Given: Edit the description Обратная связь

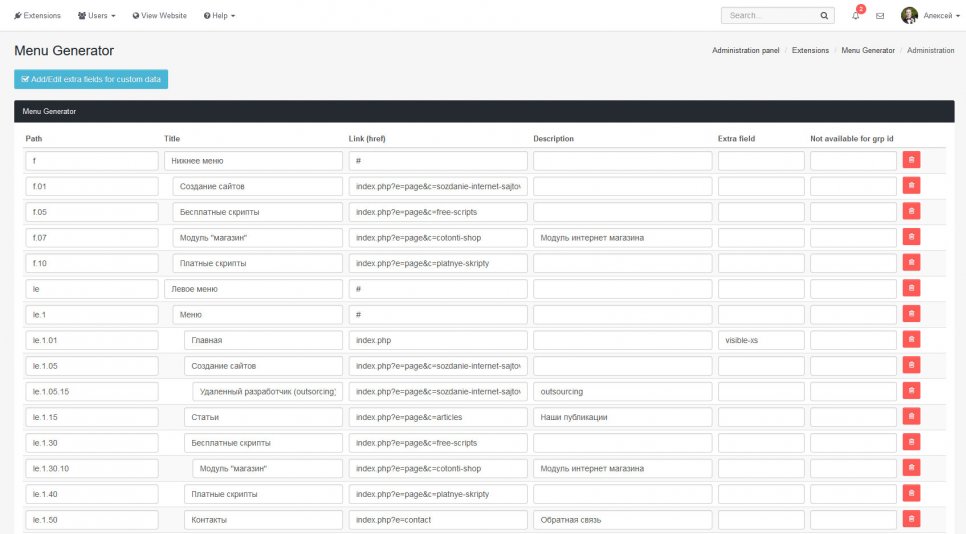Looking at the screenshot, I should [622, 520].
